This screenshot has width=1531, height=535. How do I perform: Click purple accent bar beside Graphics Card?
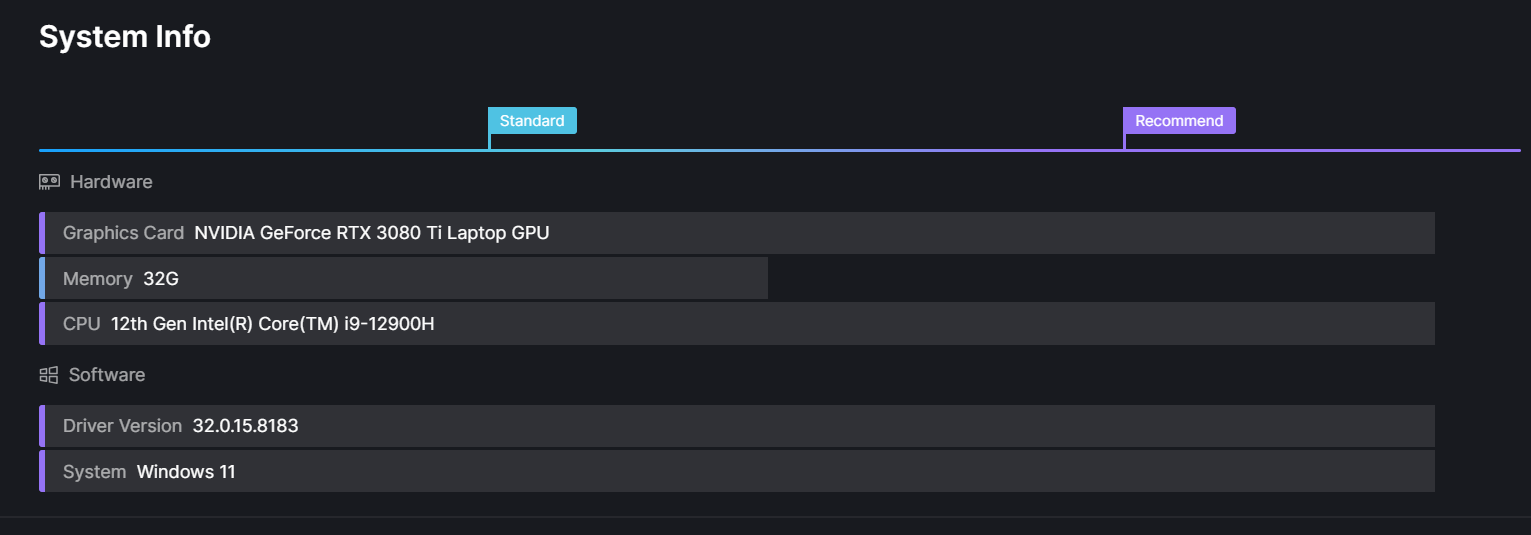pyautogui.click(x=42, y=233)
